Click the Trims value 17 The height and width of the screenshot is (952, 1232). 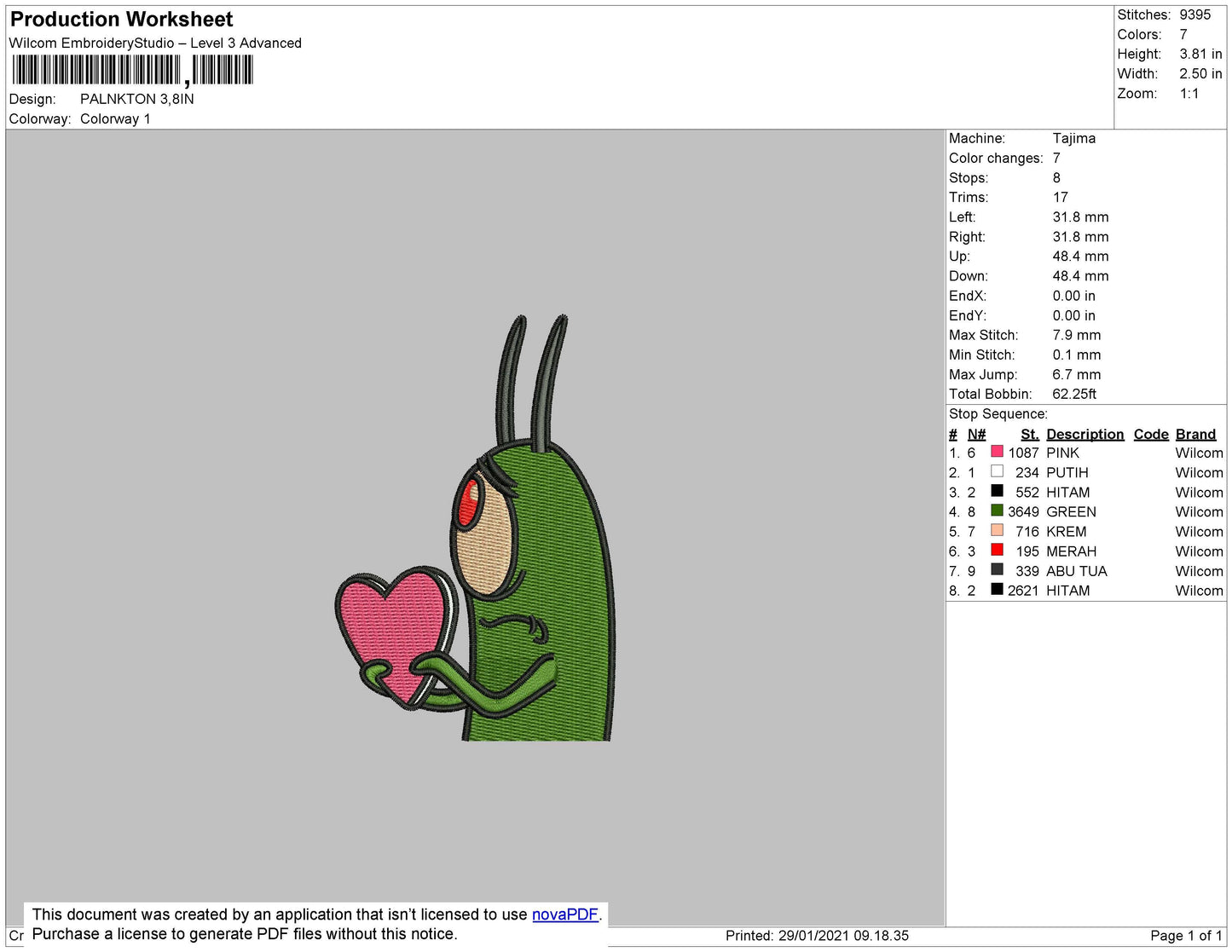(1061, 197)
